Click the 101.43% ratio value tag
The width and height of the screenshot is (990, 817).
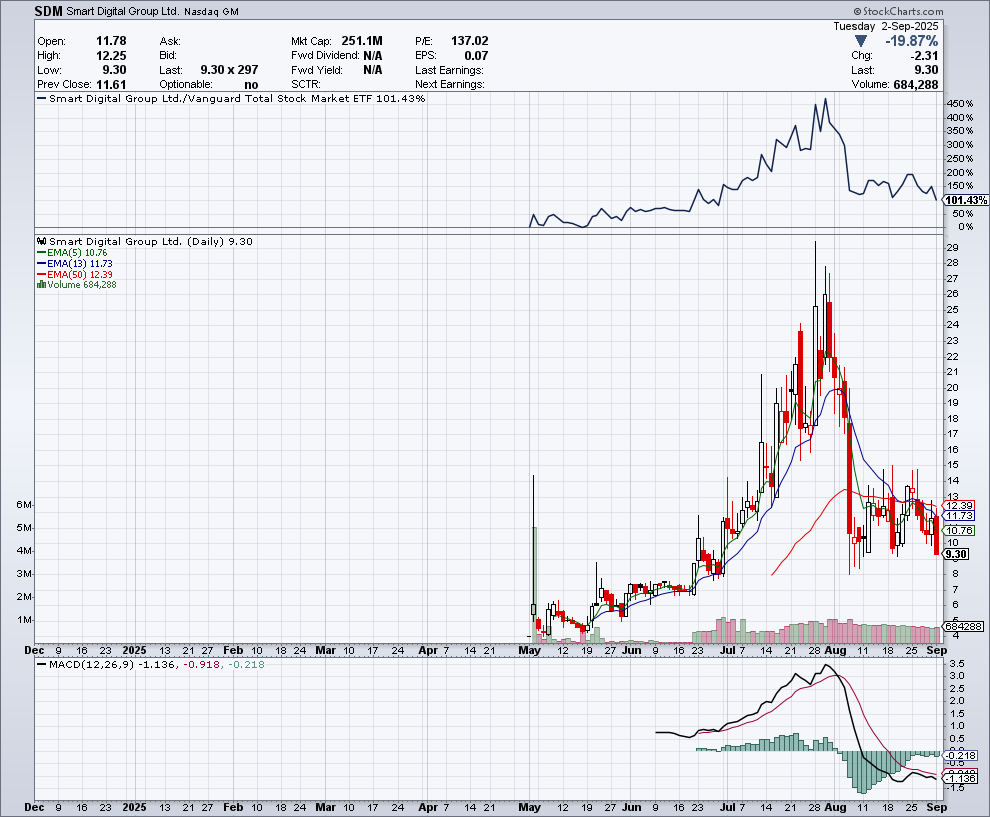click(966, 200)
